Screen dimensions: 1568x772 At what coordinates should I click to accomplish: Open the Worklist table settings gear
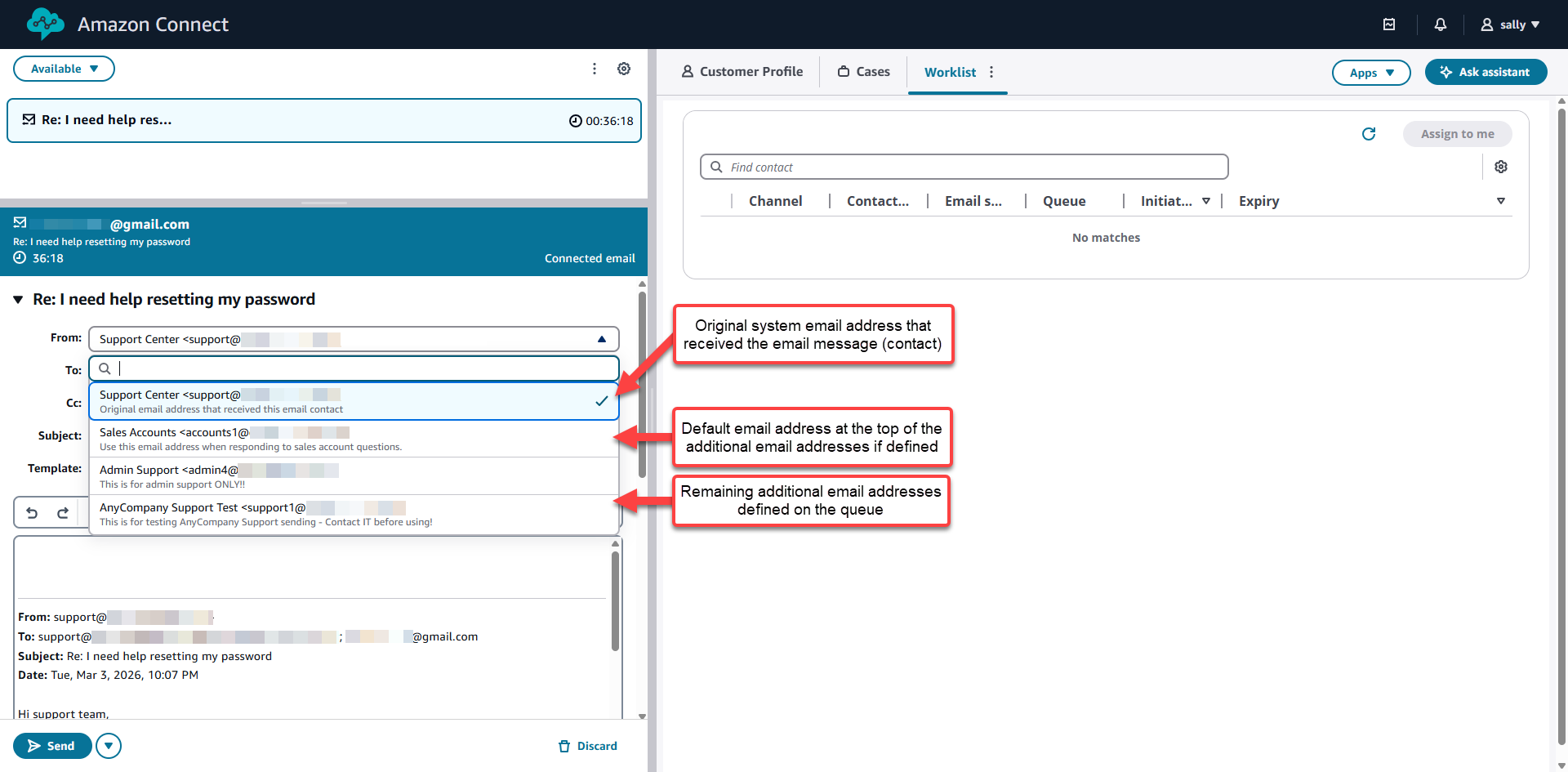1501,166
